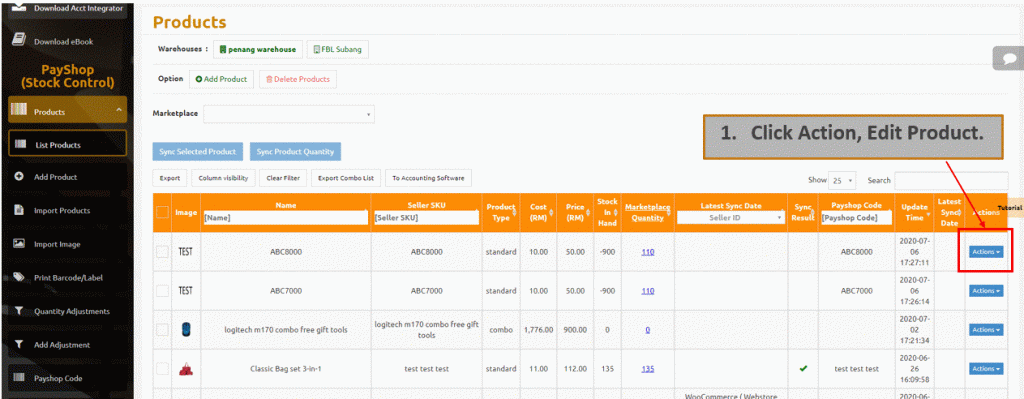Image resolution: width=1024 pixels, height=399 pixels.
Task: Click the Export button
Action: pos(170,178)
